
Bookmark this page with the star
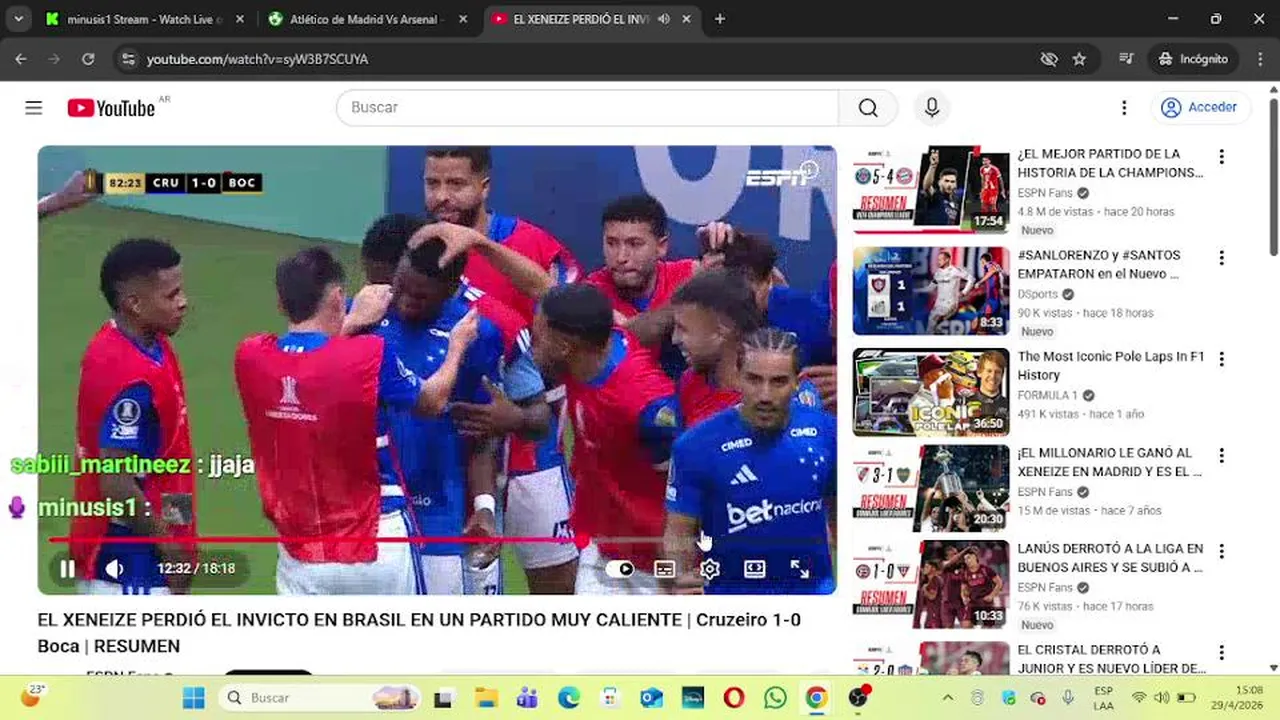pos(1079,59)
